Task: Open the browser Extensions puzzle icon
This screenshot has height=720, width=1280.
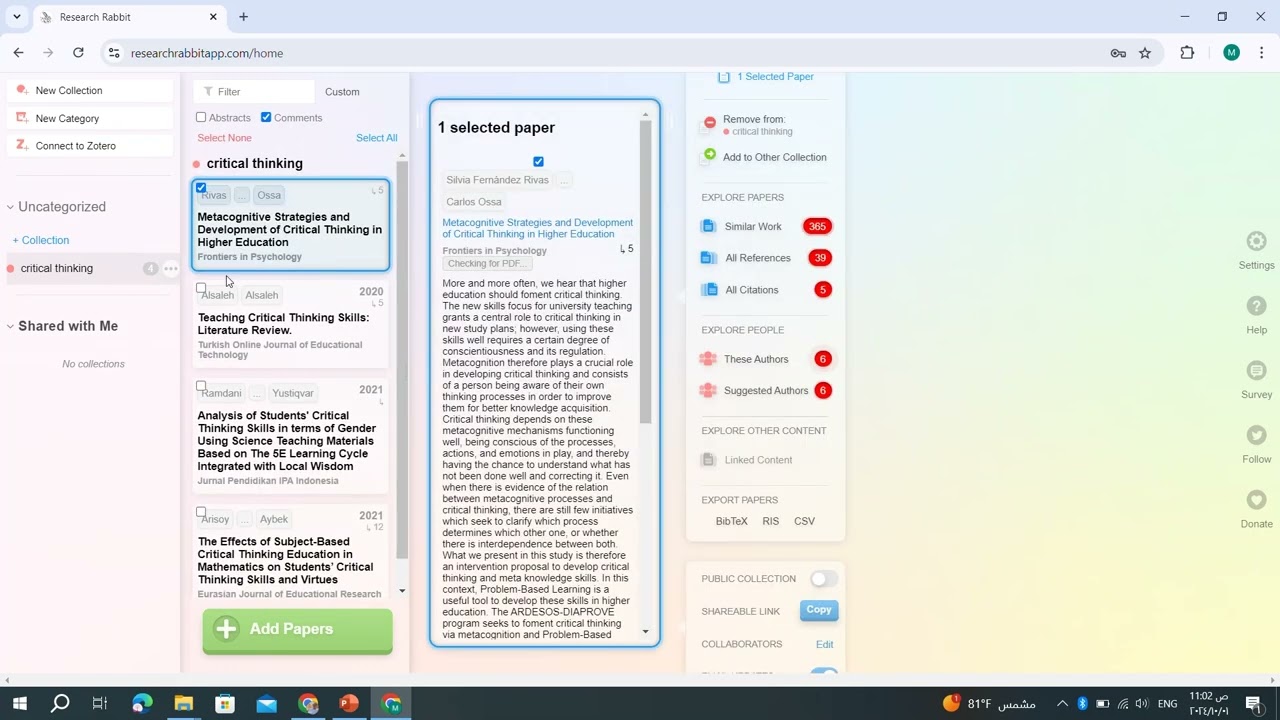Action: click(x=1187, y=53)
